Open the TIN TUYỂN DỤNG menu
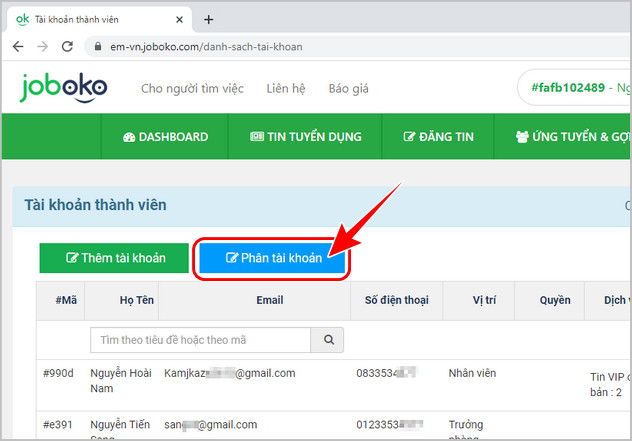The width and height of the screenshot is (632, 441). [305, 137]
